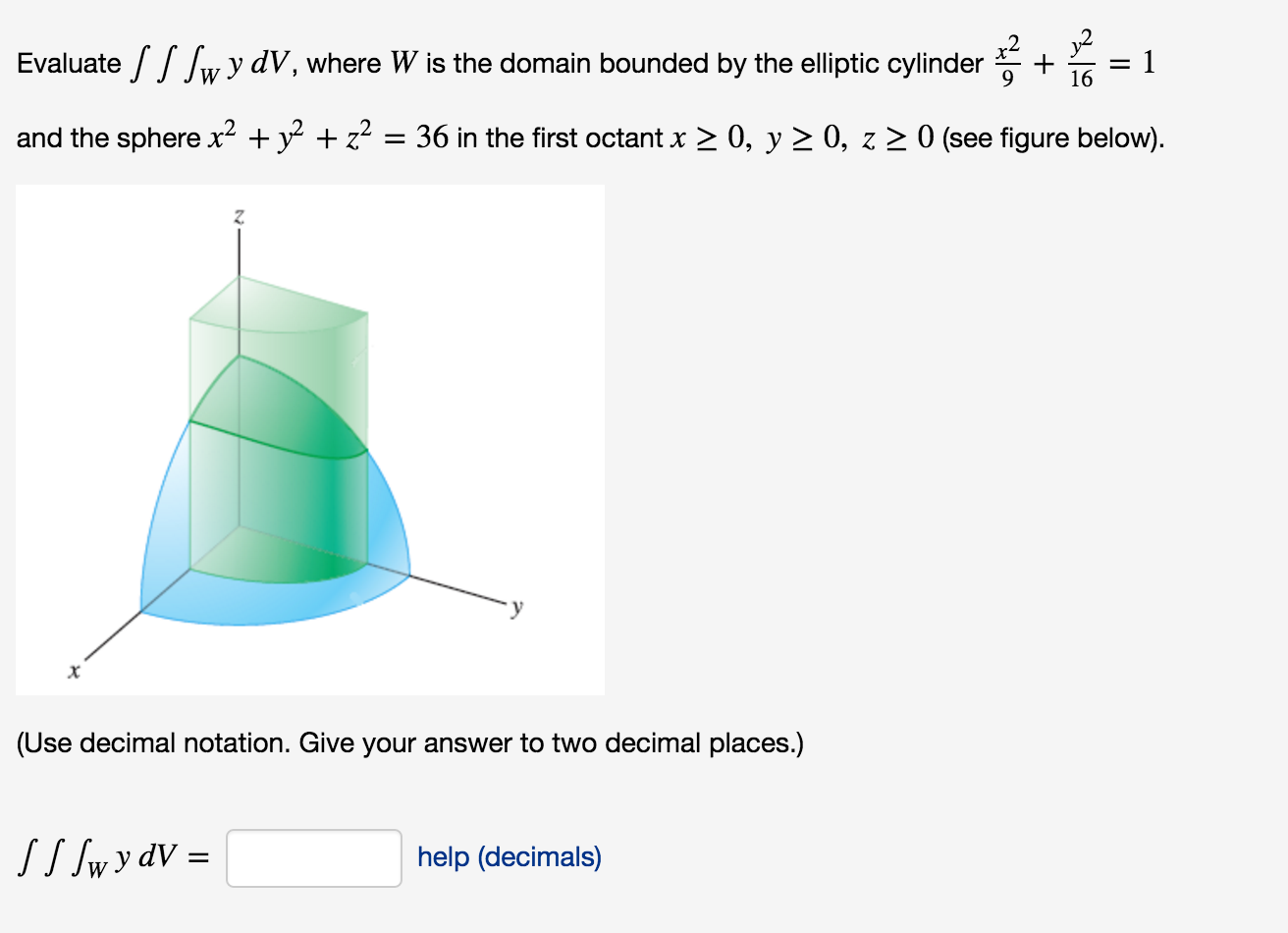
Task: Select the x axis label in the figure
Action: pyautogui.click(x=74, y=673)
